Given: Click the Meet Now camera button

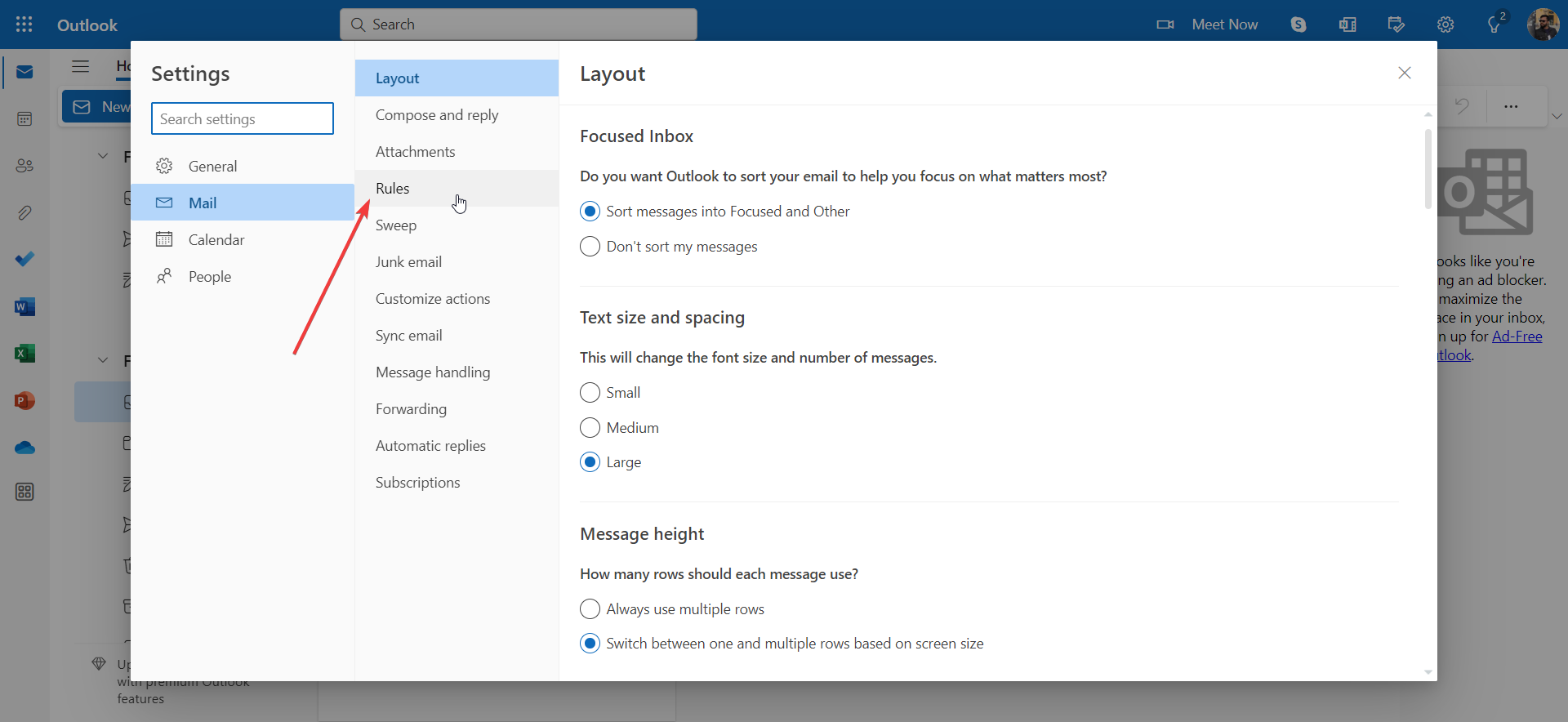Looking at the screenshot, I should (1207, 25).
